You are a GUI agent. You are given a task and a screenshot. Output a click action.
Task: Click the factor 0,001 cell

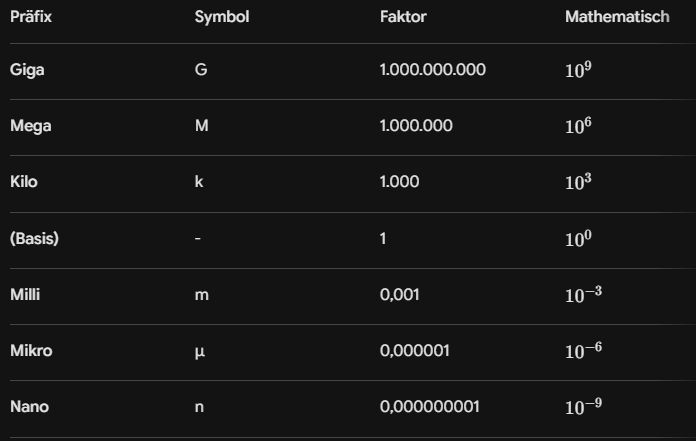pos(400,295)
